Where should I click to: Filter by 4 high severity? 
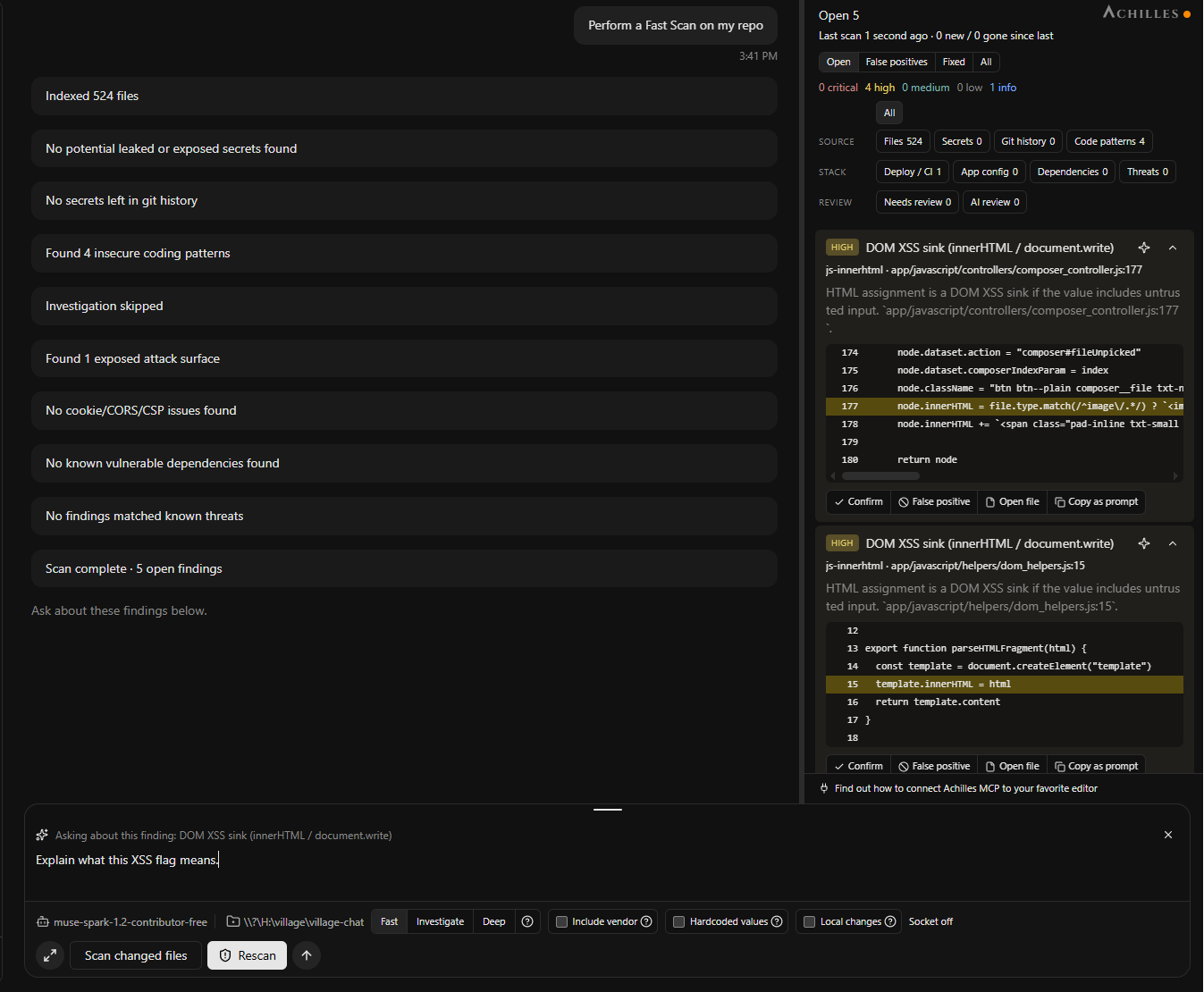pyautogui.click(x=880, y=88)
